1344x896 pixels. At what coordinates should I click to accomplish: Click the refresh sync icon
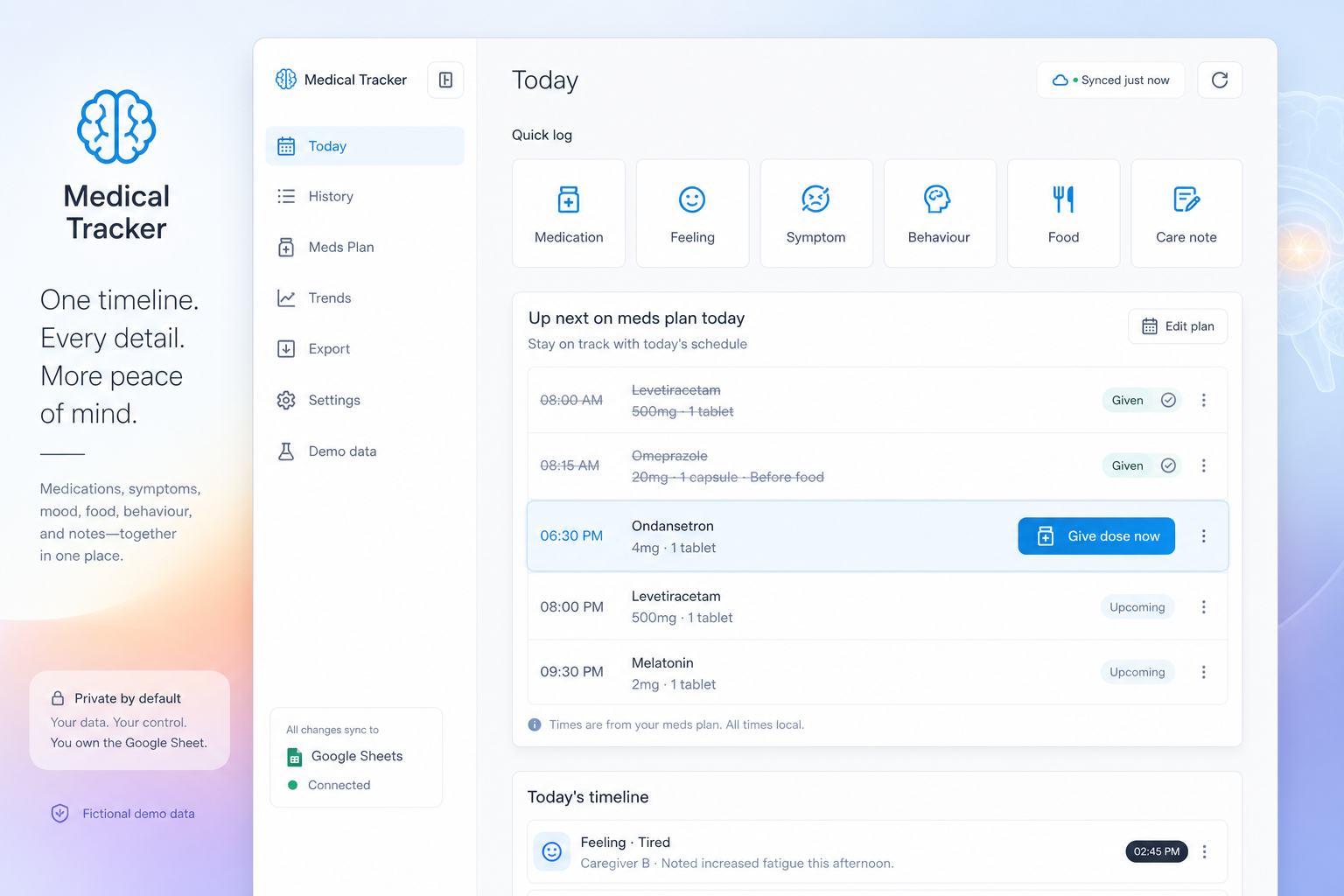[x=1220, y=80]
